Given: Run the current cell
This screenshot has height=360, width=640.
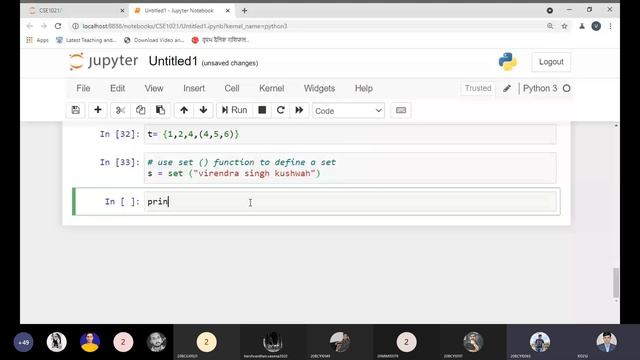Looking at the screenshot, I should coord(234,110).
